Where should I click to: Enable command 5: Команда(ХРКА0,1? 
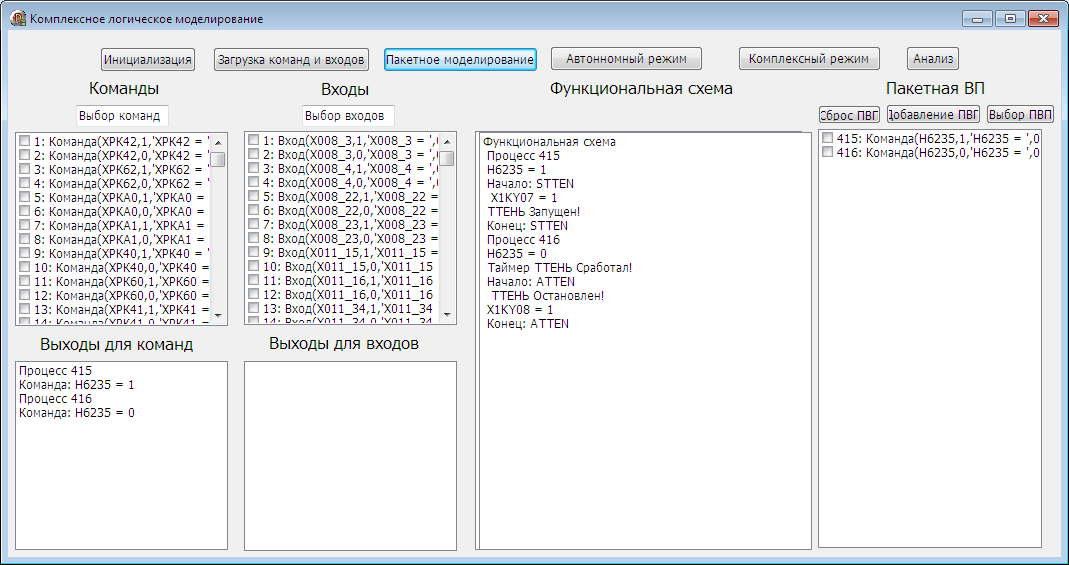click(x=25, y=196)
